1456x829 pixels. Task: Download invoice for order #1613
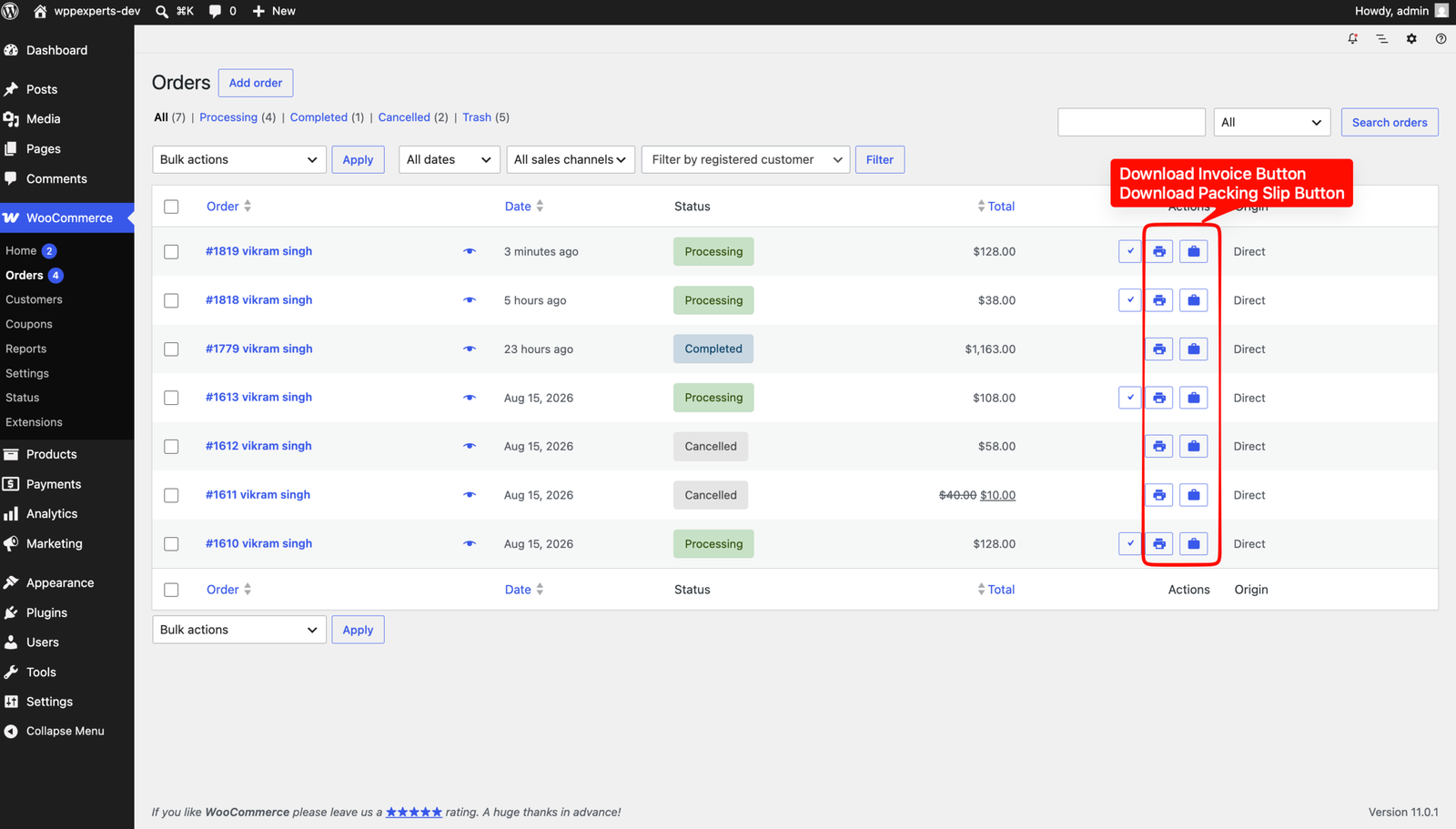(1158, 398)
